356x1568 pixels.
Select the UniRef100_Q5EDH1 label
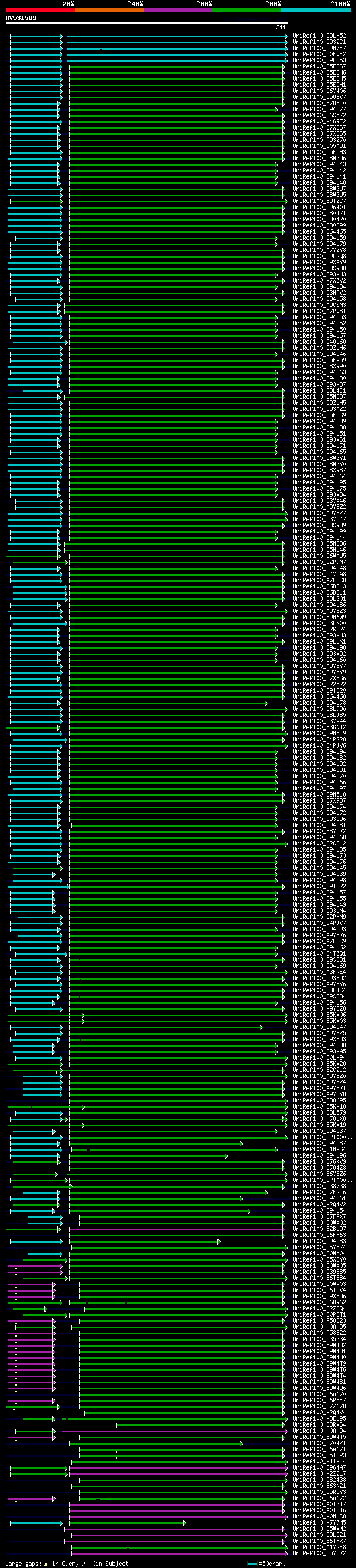tap(319, 85)
